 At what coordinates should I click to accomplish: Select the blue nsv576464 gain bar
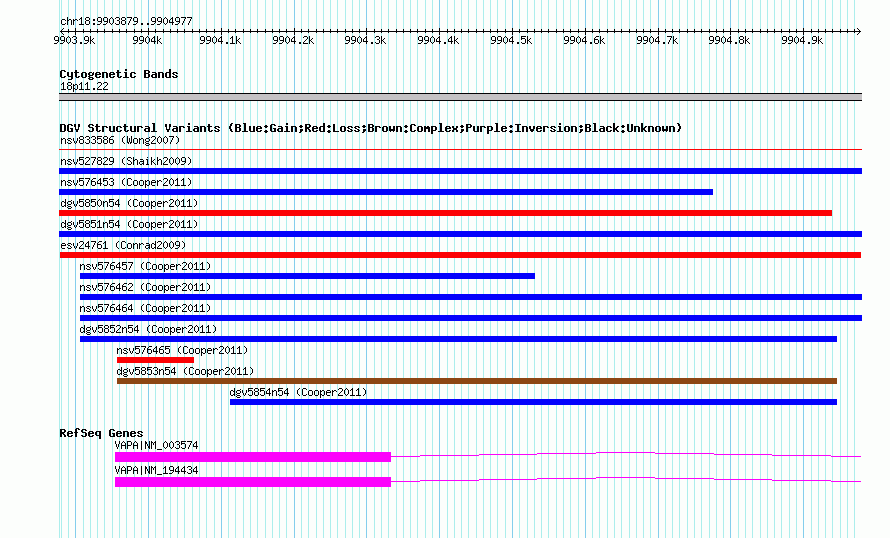click(x=471, y=318)
